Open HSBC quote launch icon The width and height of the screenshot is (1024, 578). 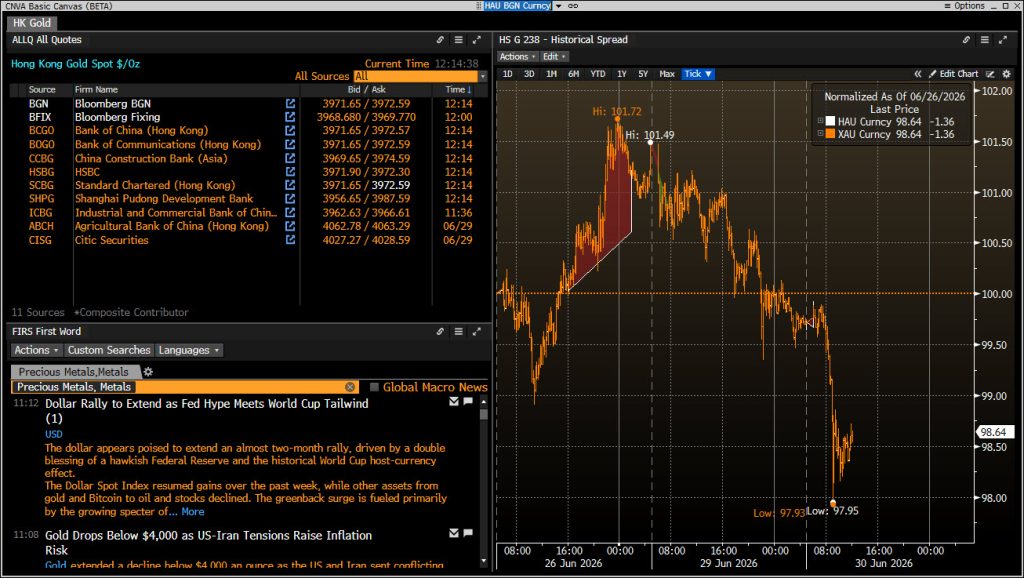click(290, 172)
